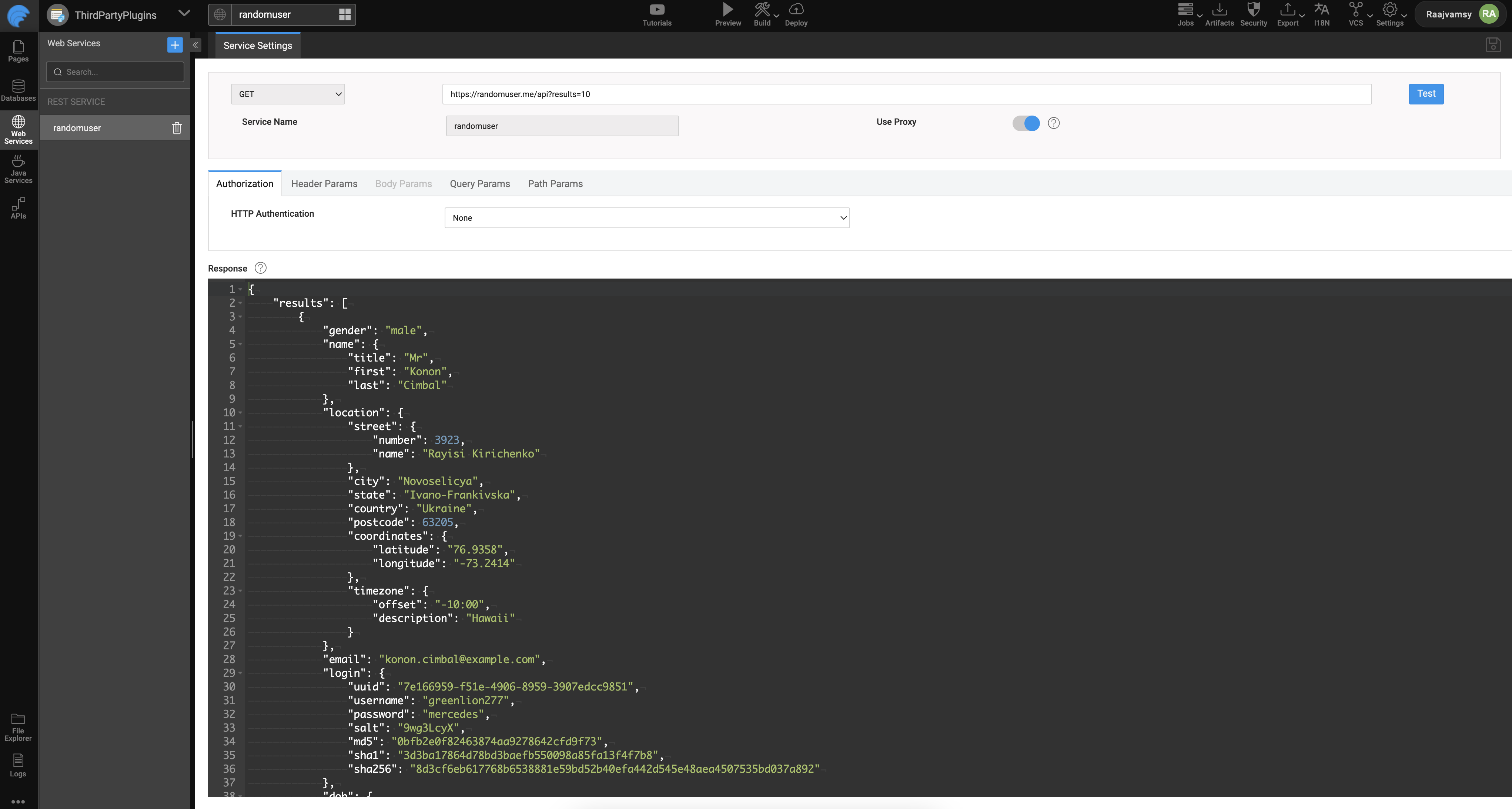The width and height of the screenshot is (1512, 809).
Task: Click the Web Services search field
Action: [115, 71]
